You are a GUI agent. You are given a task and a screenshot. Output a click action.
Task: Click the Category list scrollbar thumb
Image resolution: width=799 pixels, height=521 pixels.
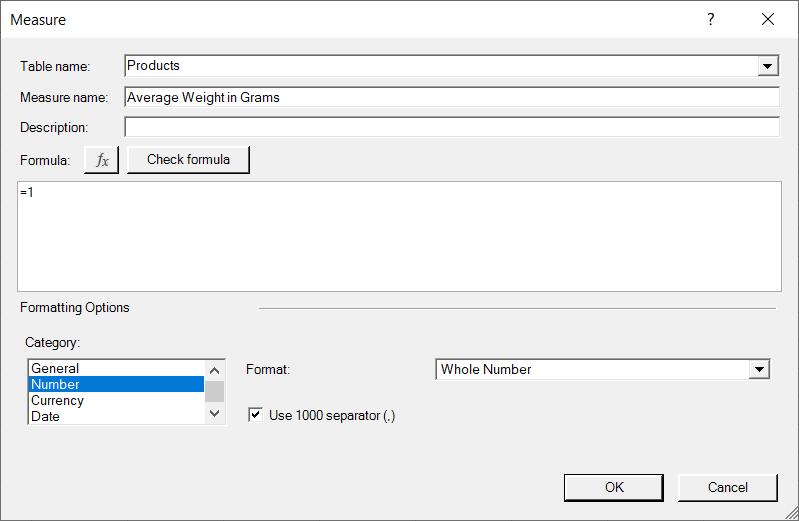click(215, 392)
